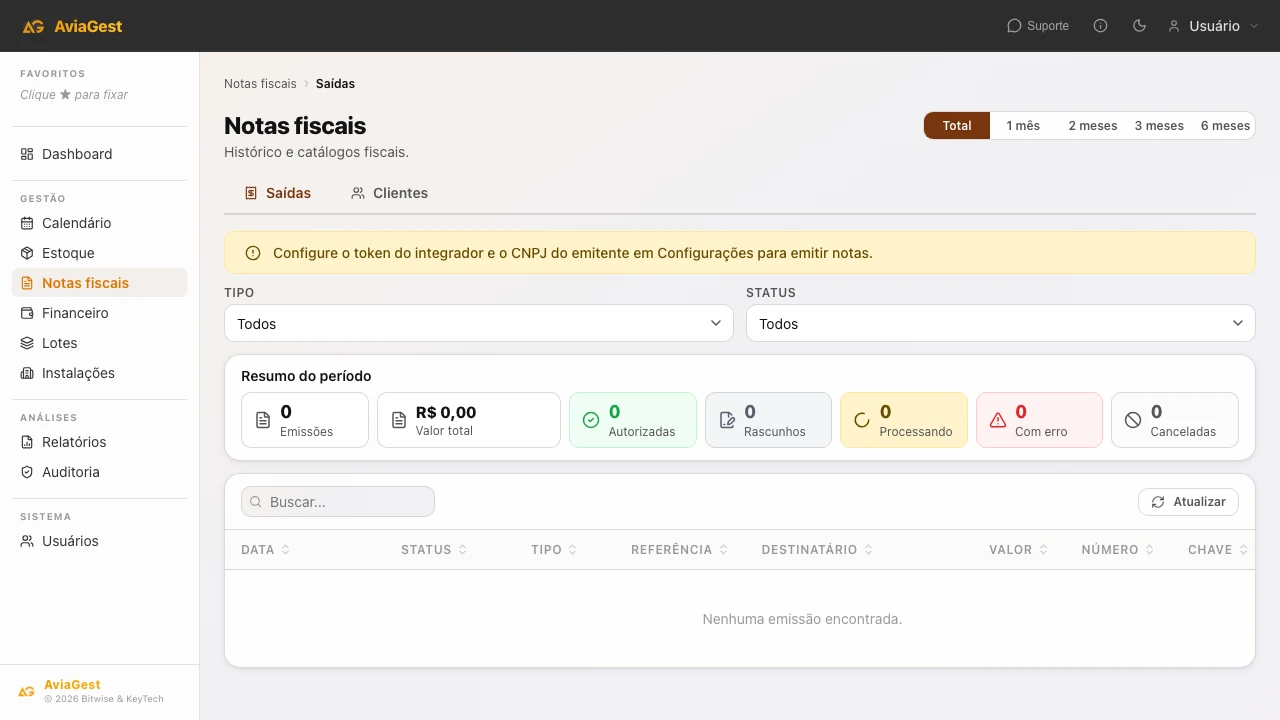1280x720 pixels.
Task: Sort the table by Destinatário column
Action: 817,550
